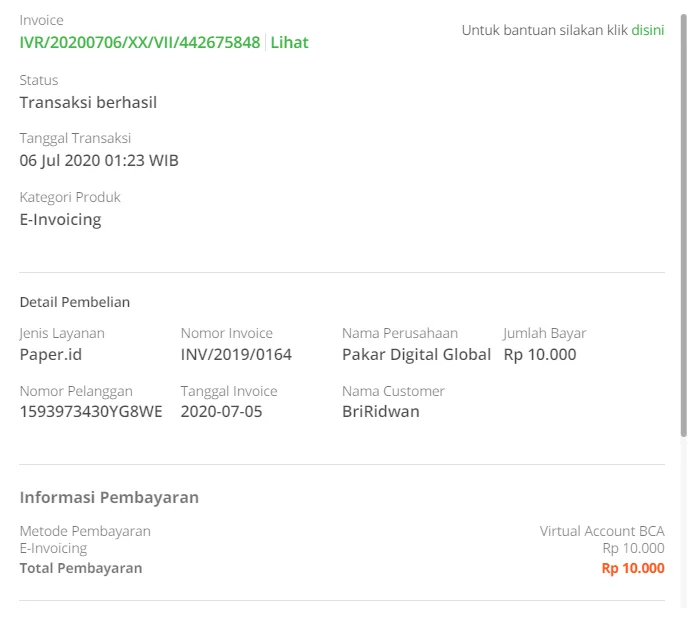Click the invoice date 2020-07-05
695x624 pixels.
click(221, 411)
